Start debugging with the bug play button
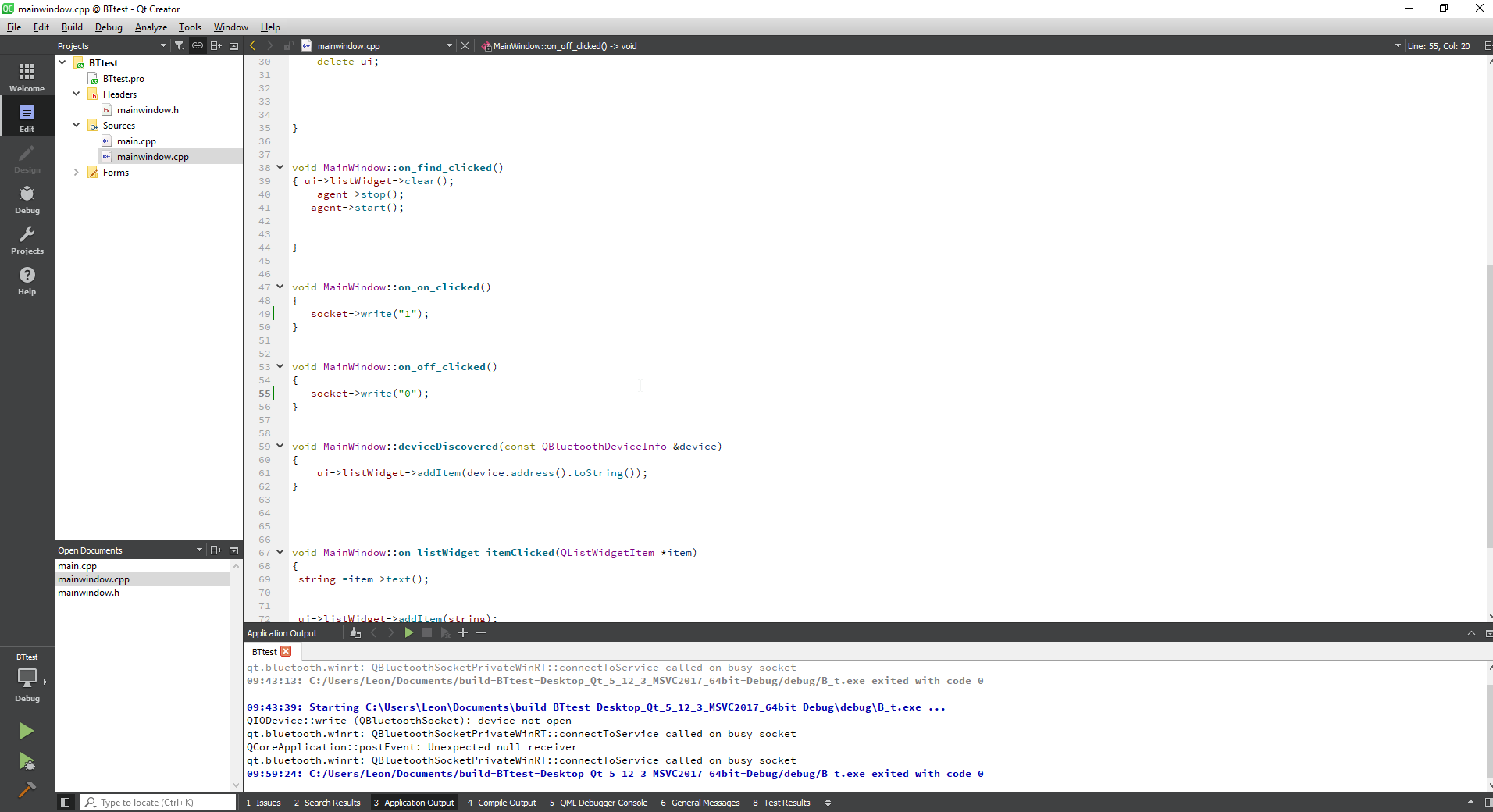The image size is (1493, 812). coord(27,761)
